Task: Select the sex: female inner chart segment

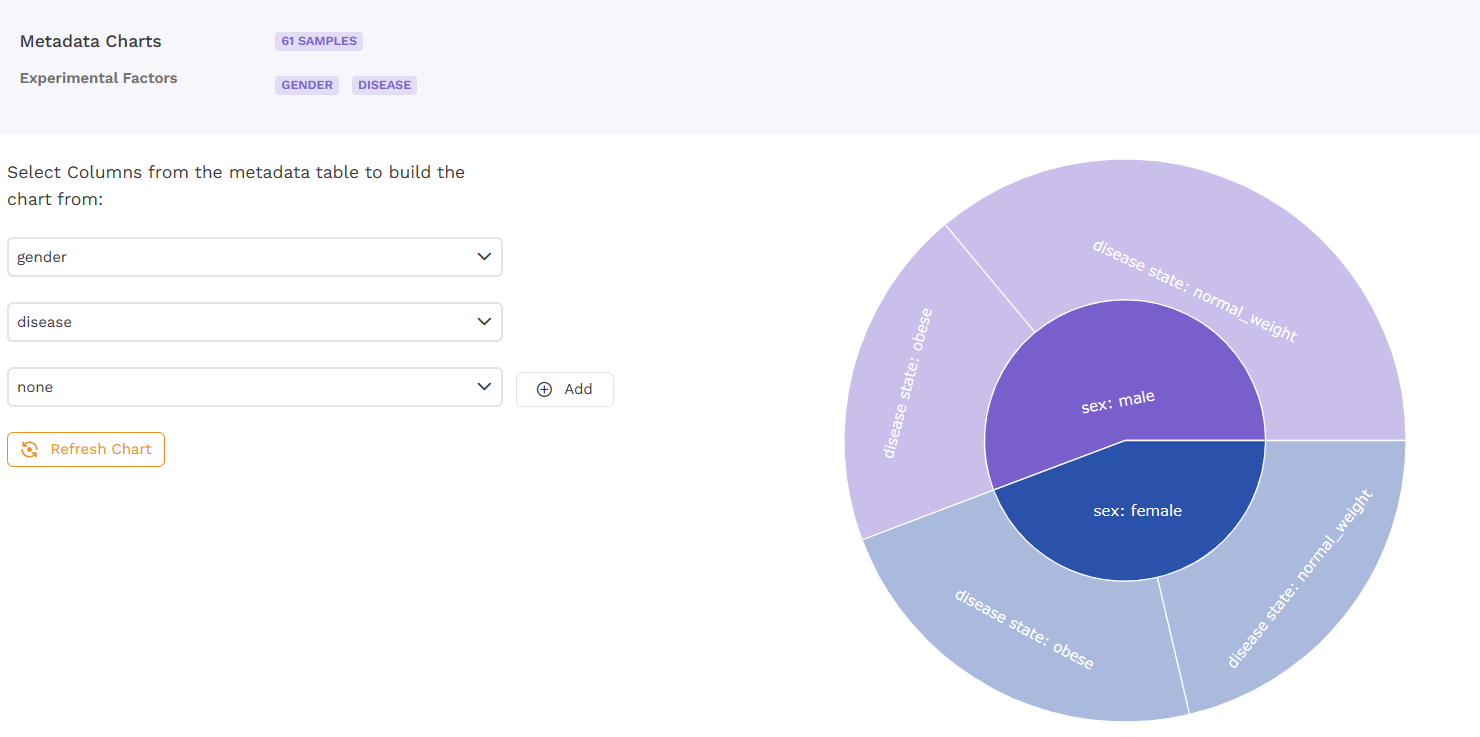Action: point(1138,510)
